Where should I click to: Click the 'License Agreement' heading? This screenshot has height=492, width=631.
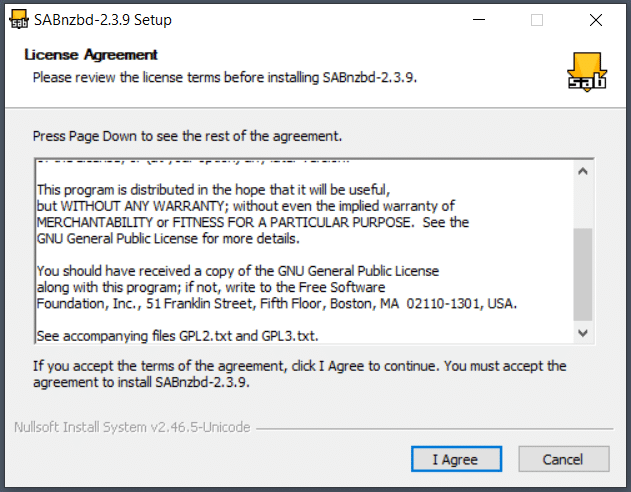pos(91,55)
